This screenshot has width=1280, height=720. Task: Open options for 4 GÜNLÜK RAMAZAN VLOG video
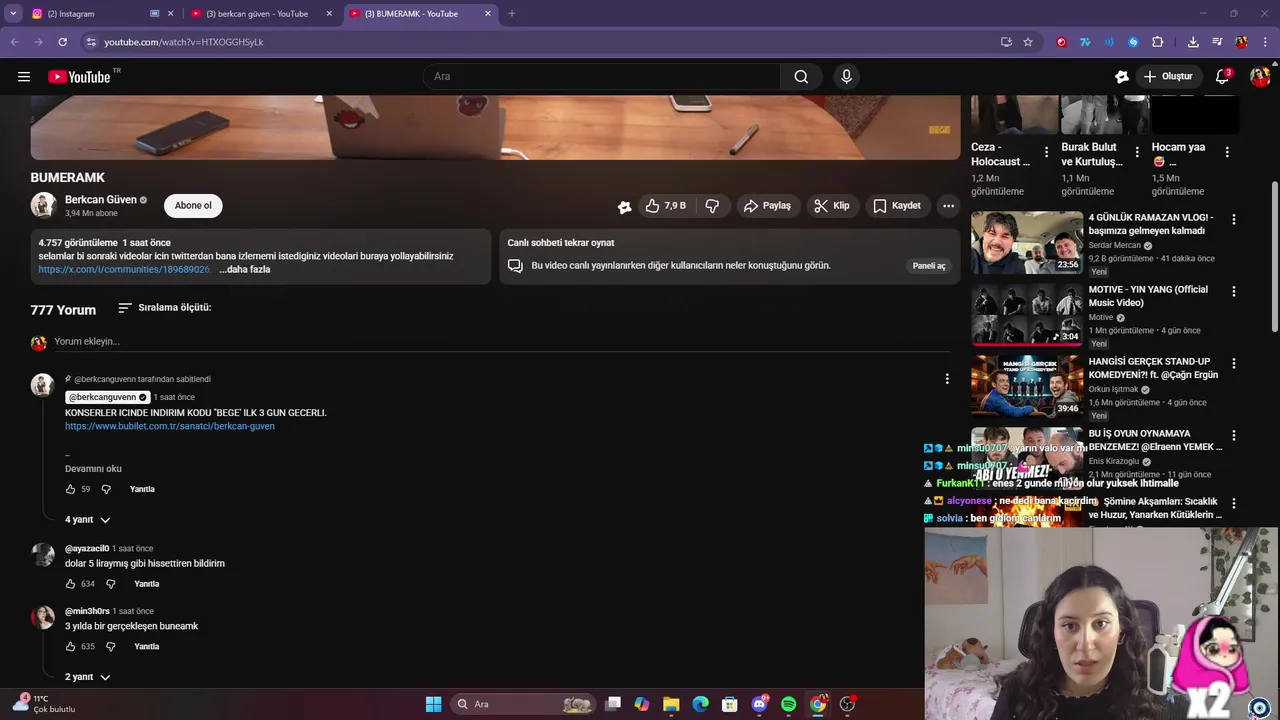pyautogui.click(x=1234, y=219)
